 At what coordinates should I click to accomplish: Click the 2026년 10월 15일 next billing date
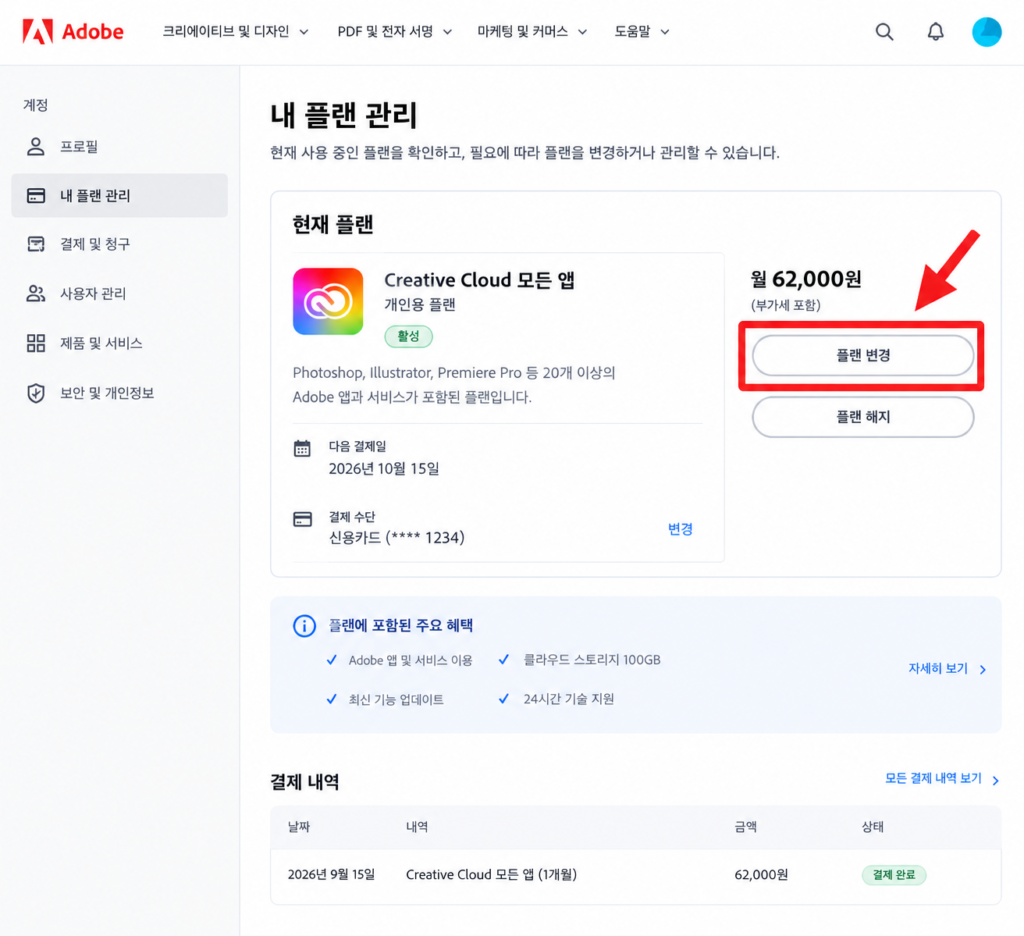click(x=384, y=469)
